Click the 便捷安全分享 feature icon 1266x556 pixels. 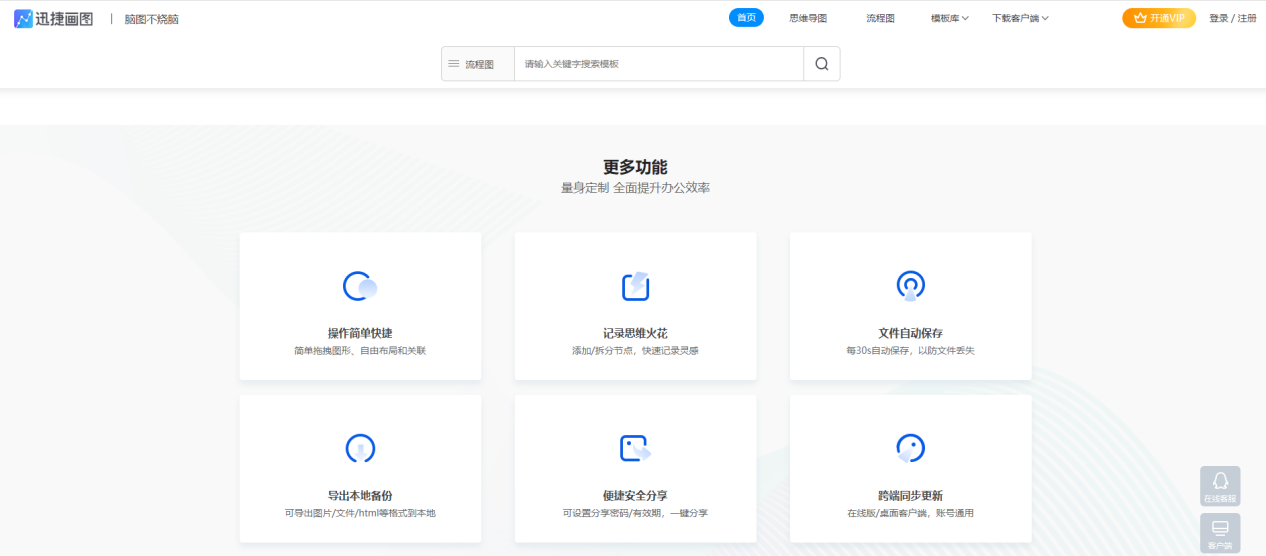[636, 448]
